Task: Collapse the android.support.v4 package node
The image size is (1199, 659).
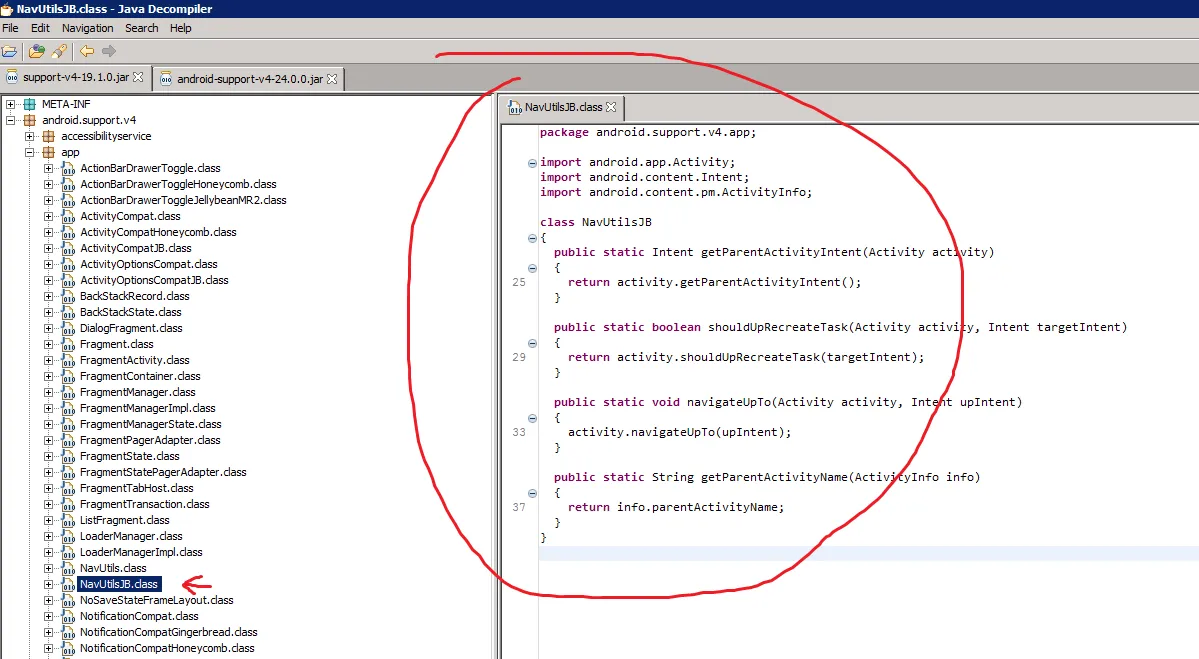Action: [11, 120]
